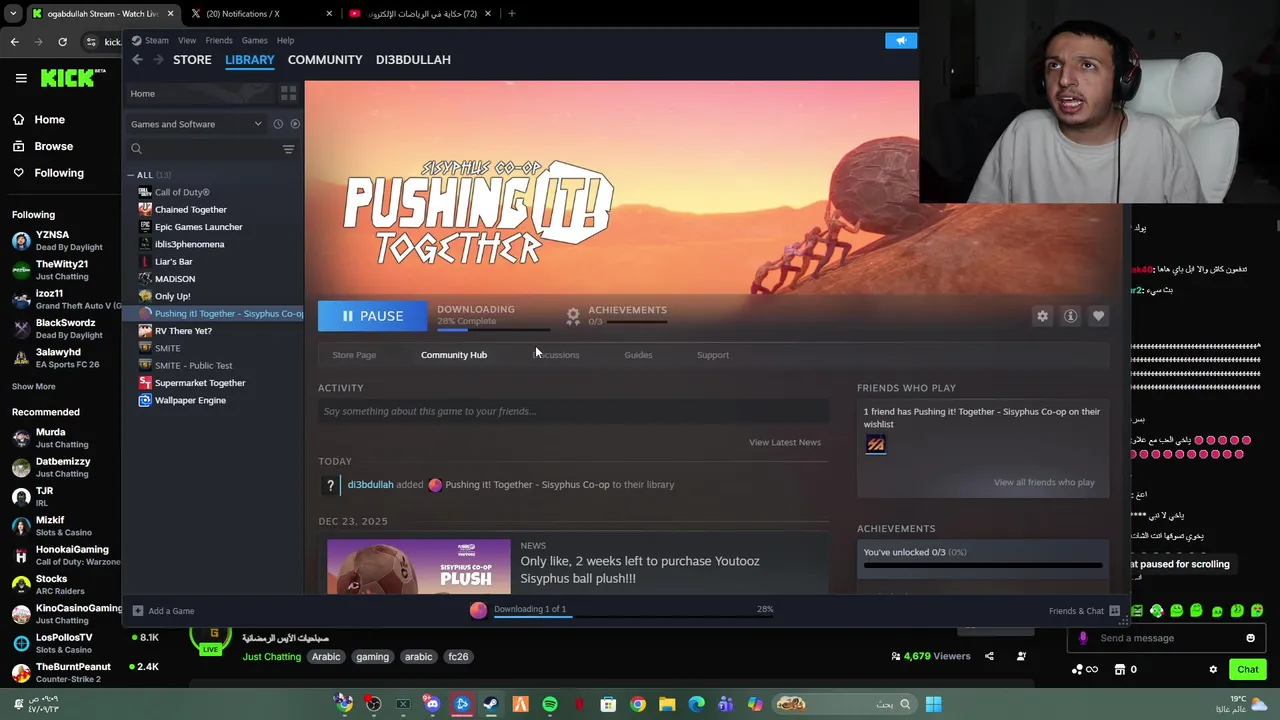Open Friends & Chat in Steam
Screen dimensions: 1280x720
pos(1084,611)
